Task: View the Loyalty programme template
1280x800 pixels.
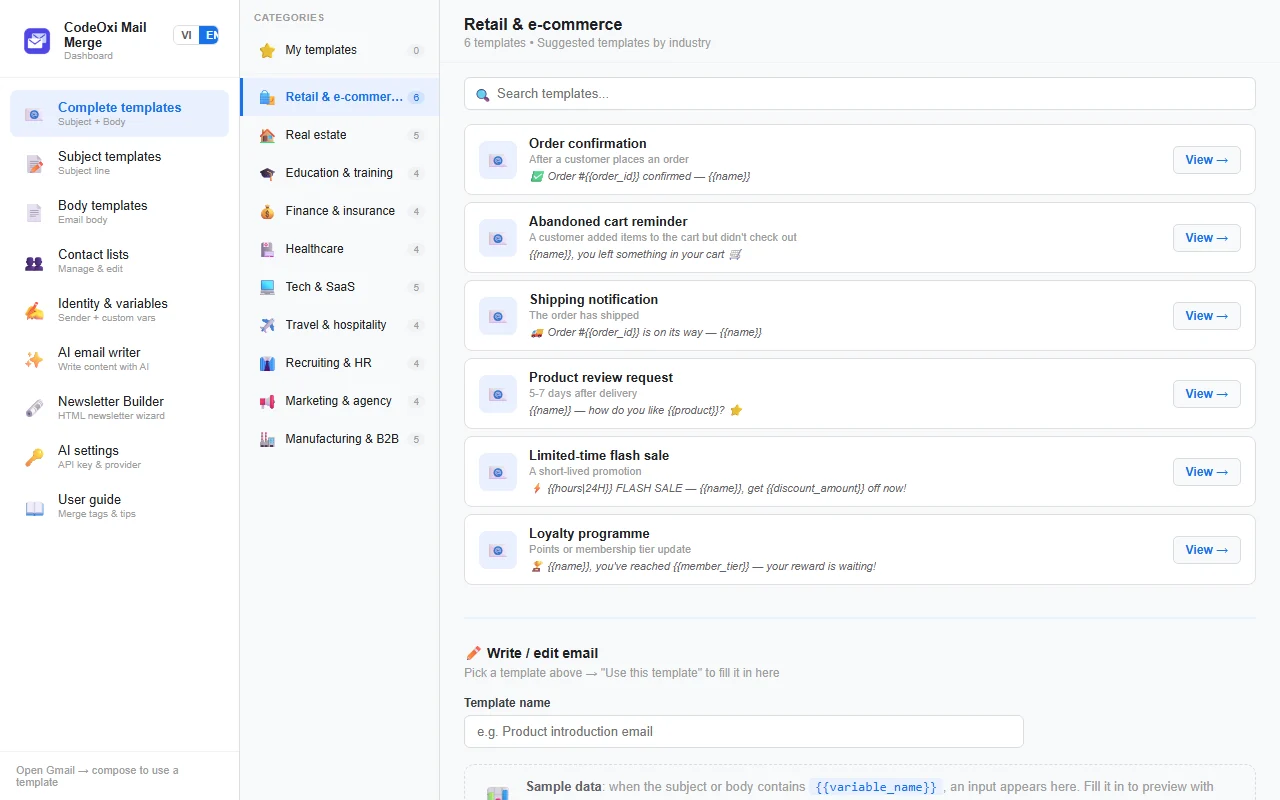Action: pos(1206,550)
